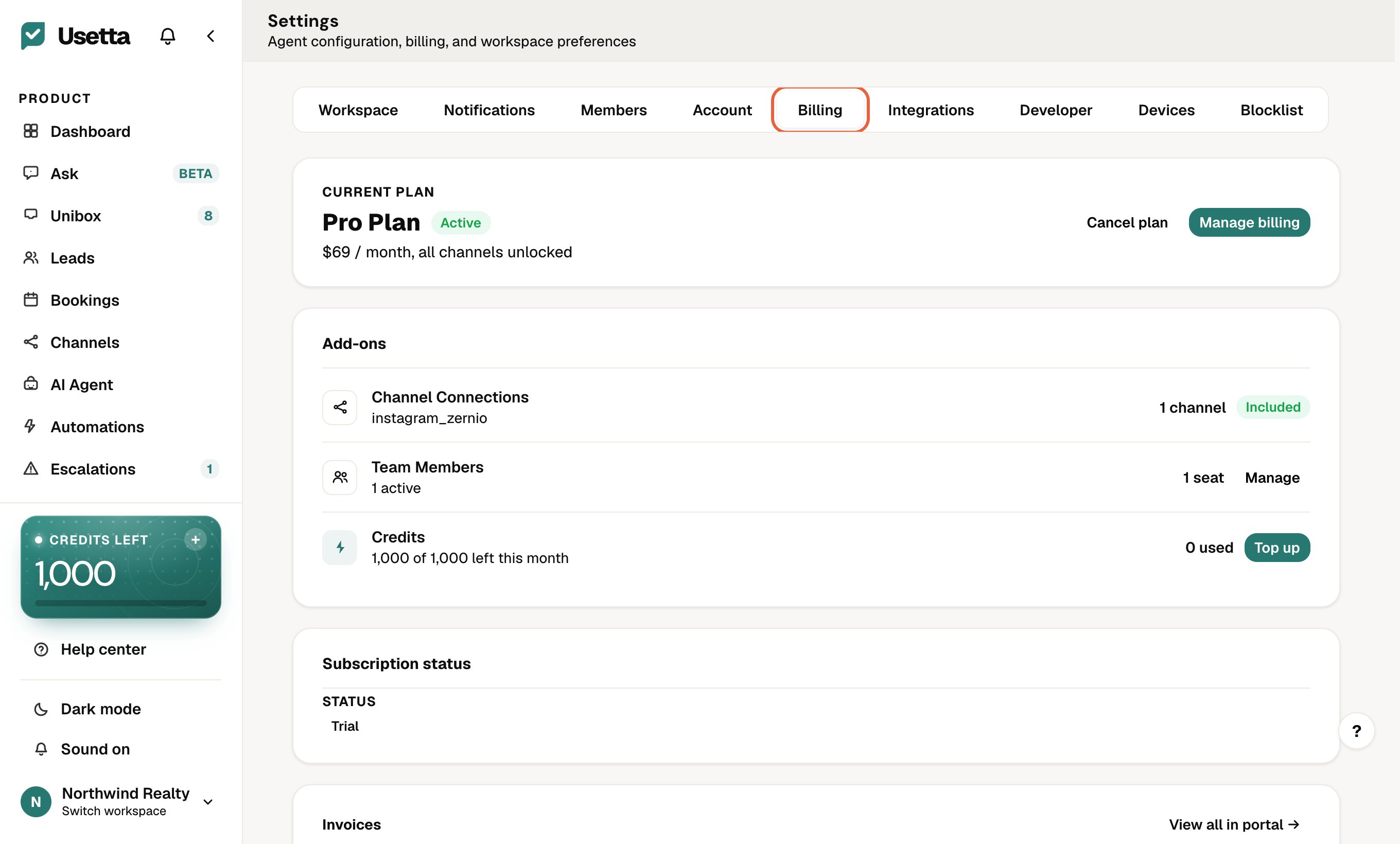Click Cancel plan
The height and width of the screenshot is (844, 1400).
tap(1127, 222)
